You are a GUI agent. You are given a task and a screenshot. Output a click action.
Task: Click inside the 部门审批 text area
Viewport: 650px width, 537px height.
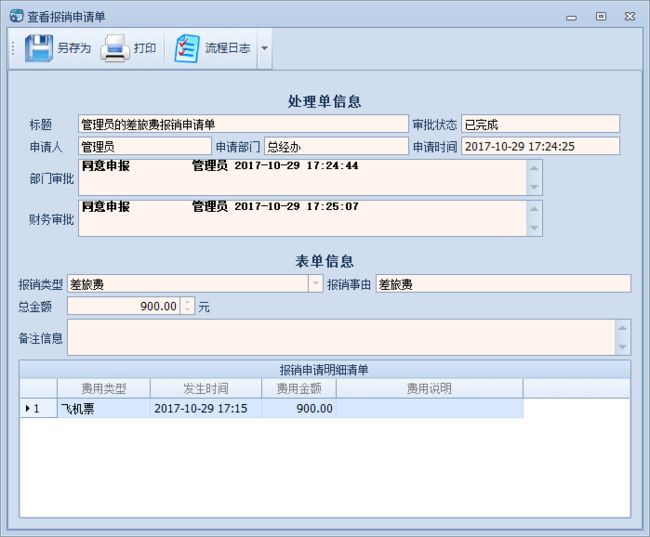coord(302,177)
